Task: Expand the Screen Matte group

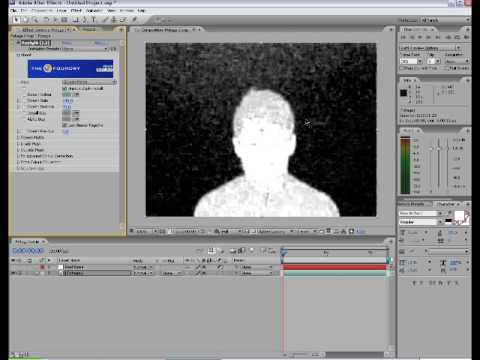Action: [x=18, y=137]
